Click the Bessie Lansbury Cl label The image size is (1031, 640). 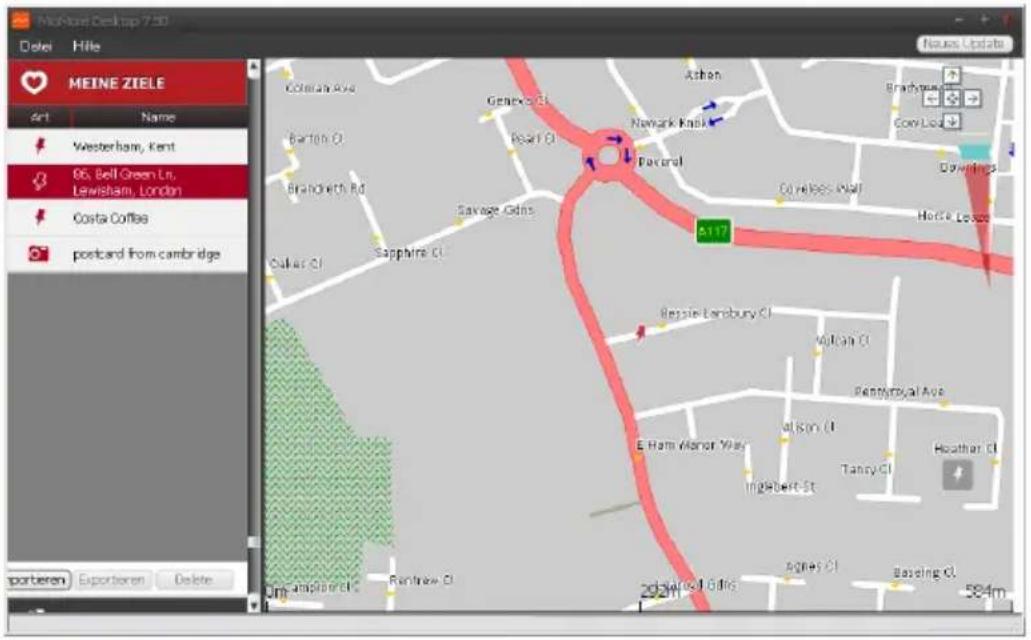pos(715,313)
